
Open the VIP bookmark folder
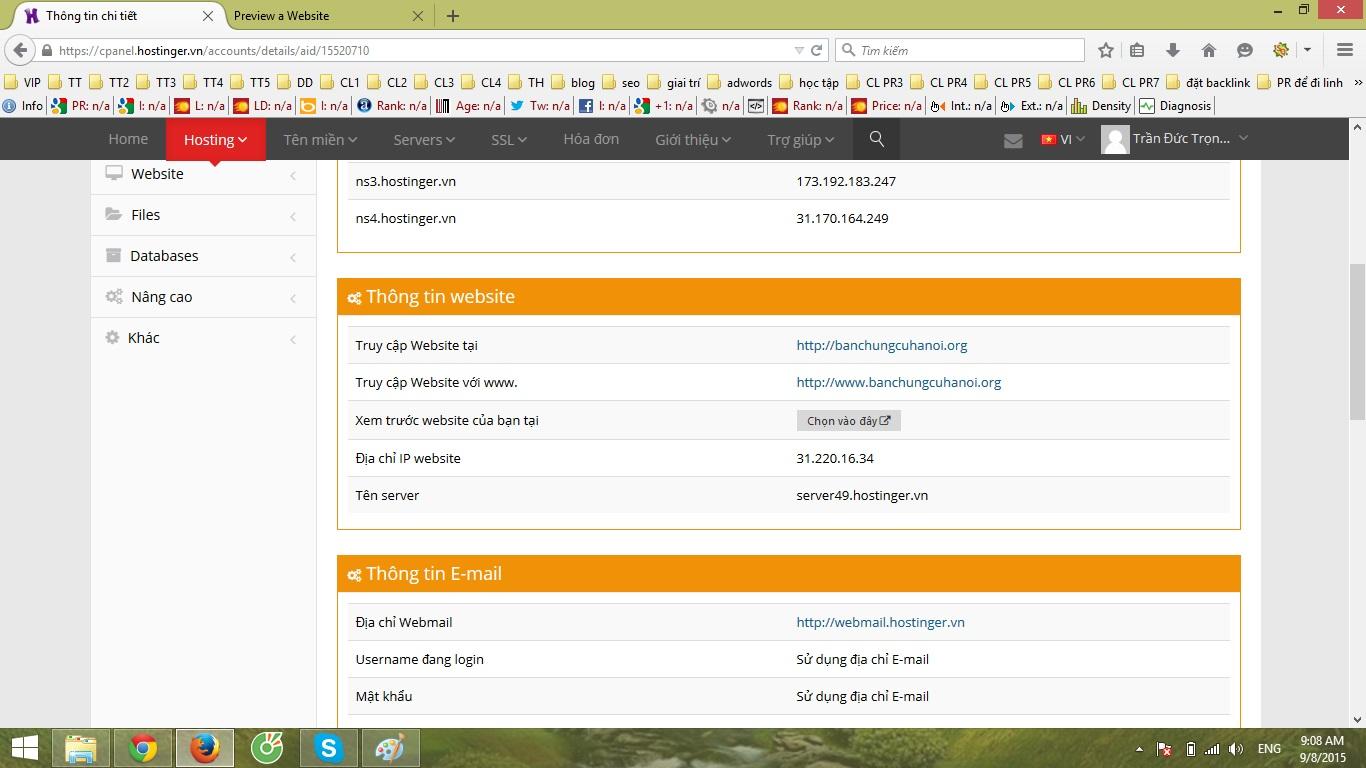(23, 82)
